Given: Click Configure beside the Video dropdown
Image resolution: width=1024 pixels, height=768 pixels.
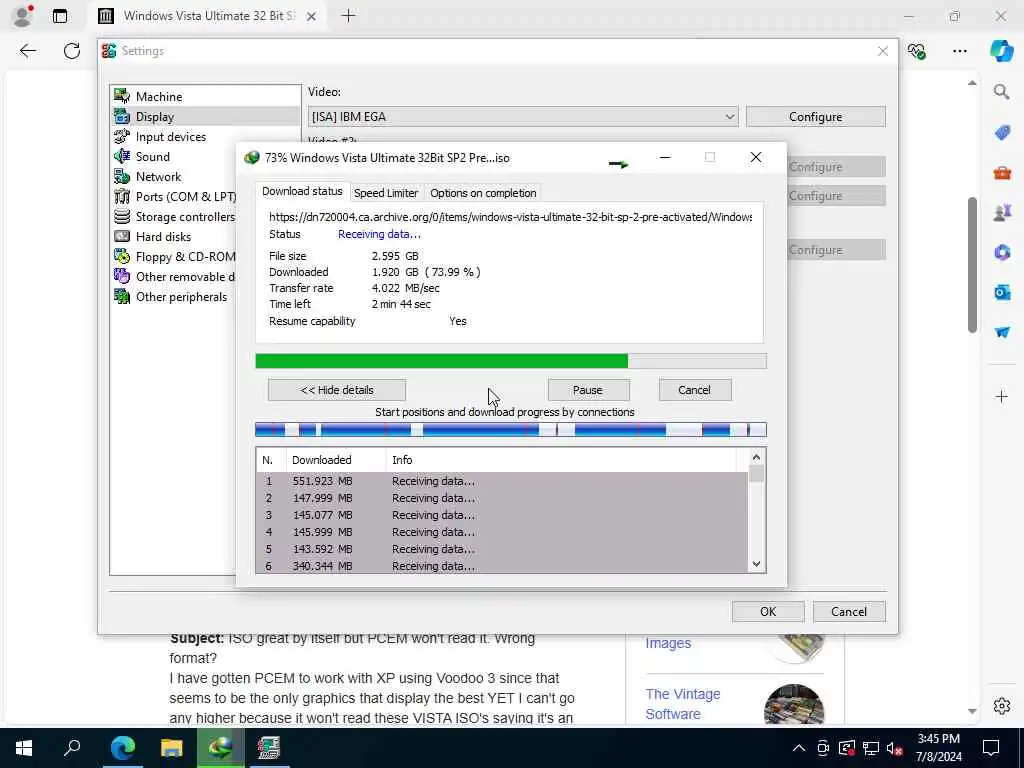Looking at the screenshot, I should (816, 117).
